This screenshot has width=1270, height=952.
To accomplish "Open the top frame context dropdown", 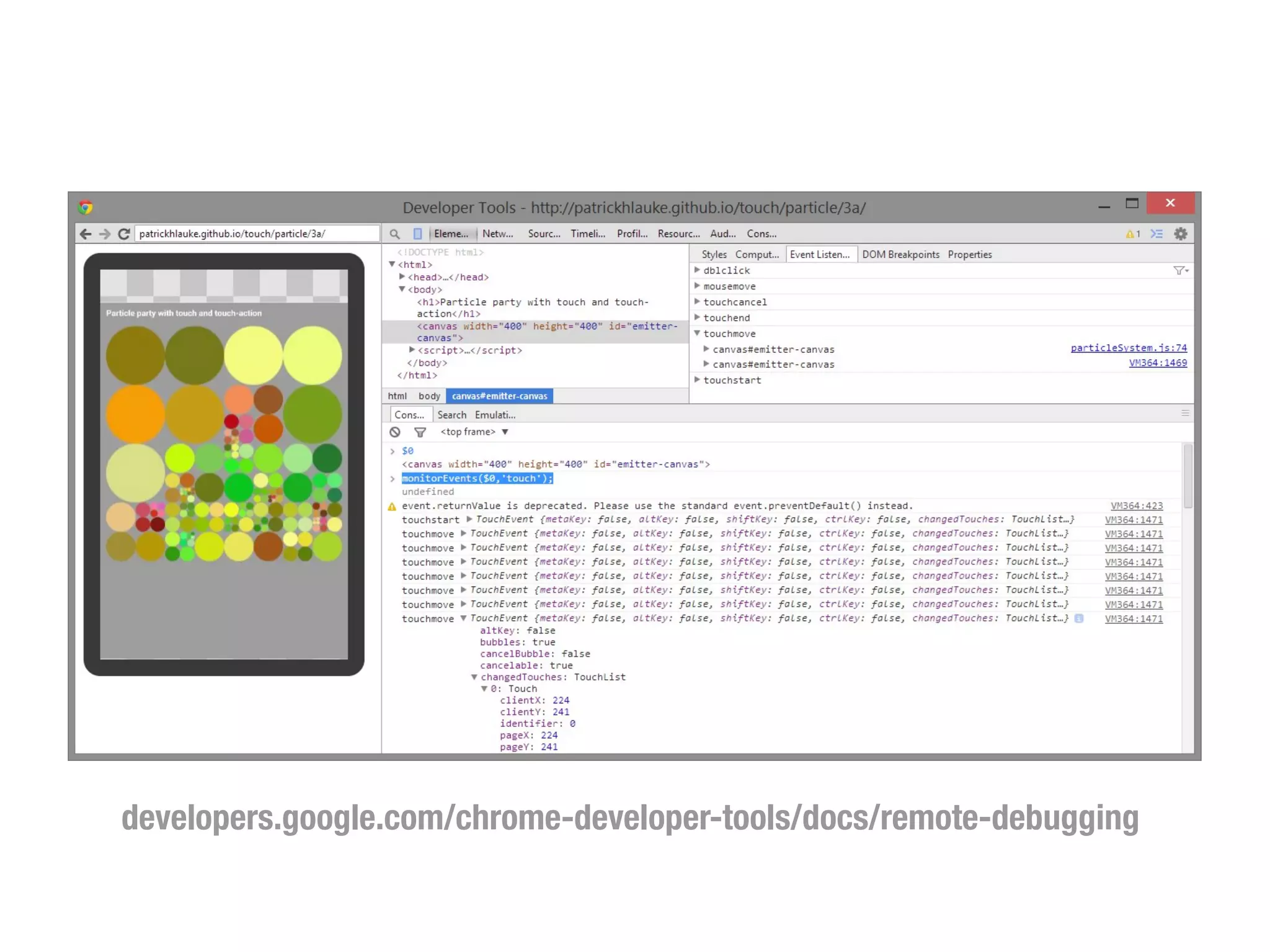I will [474, 432].
